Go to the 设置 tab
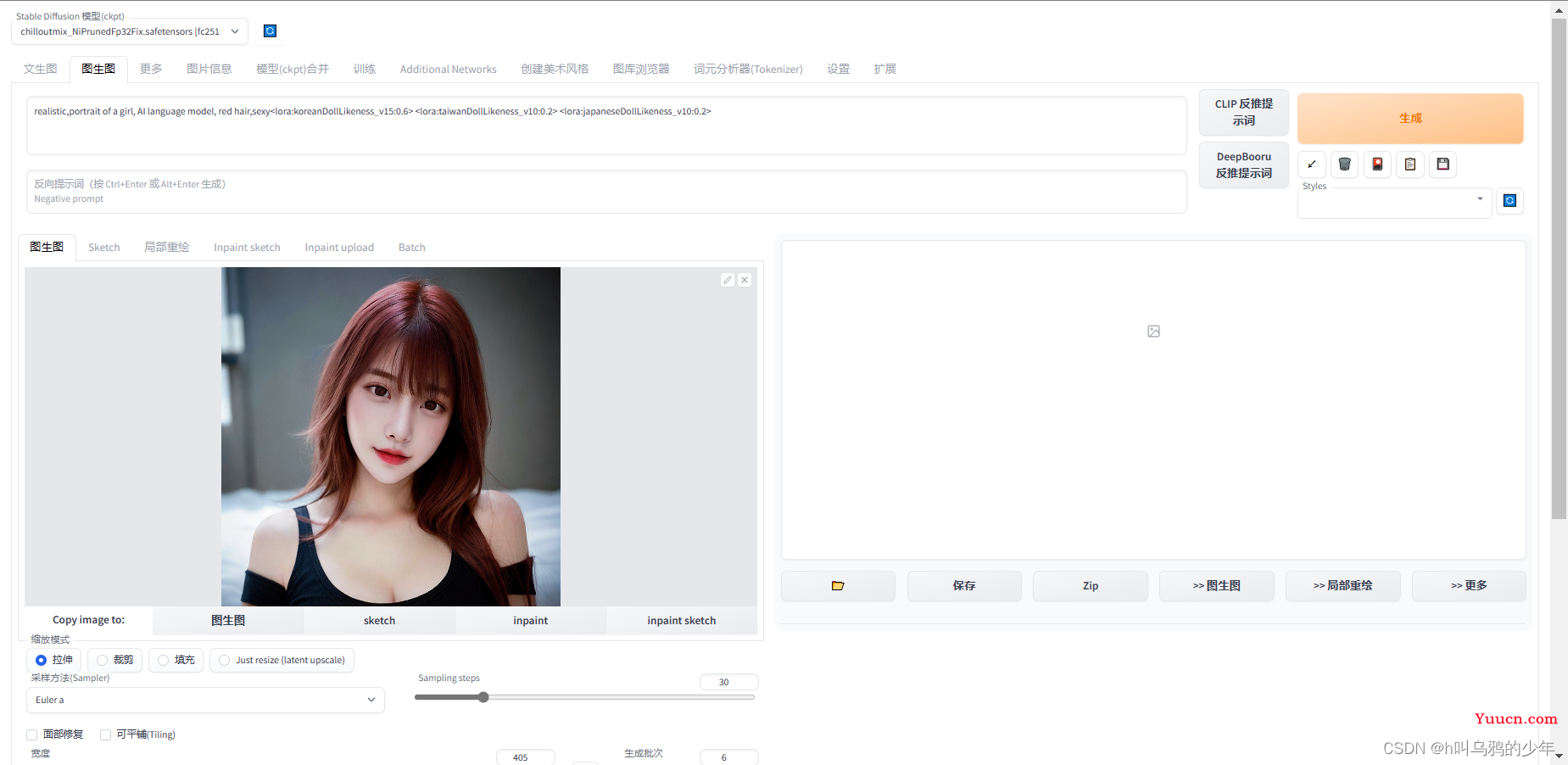 pos(839,69)
